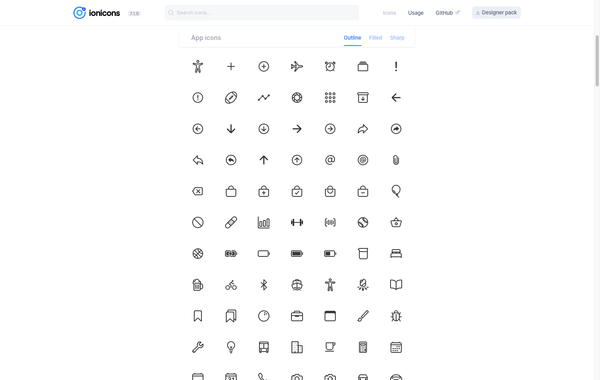The width and height of the screenshot is (600, 380).
Task: Pick the apps dot grid icon
Action: [330, 98]
